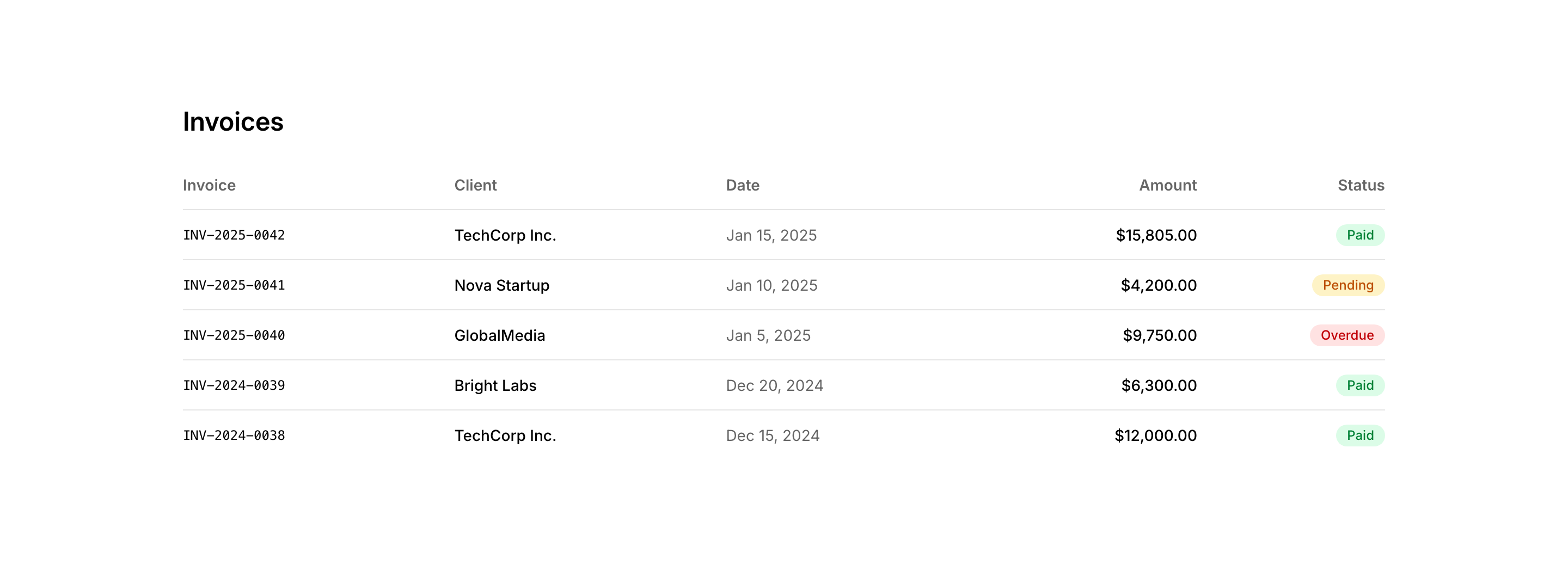Open invoice INV-2025-0041

(234, 285)
